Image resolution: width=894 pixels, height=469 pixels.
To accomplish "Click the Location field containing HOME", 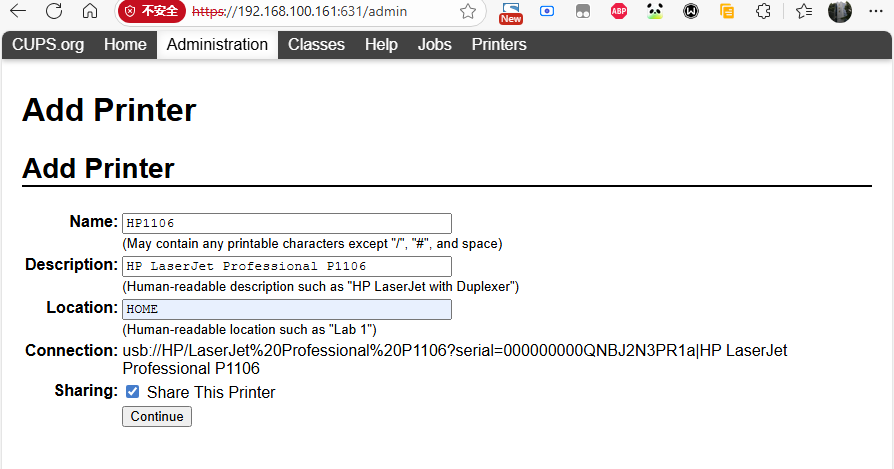I will click(287, 309).
